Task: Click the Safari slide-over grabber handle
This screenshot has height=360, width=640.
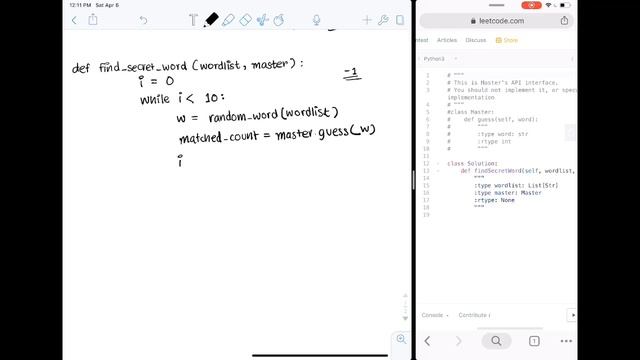Action: [496, 5]
